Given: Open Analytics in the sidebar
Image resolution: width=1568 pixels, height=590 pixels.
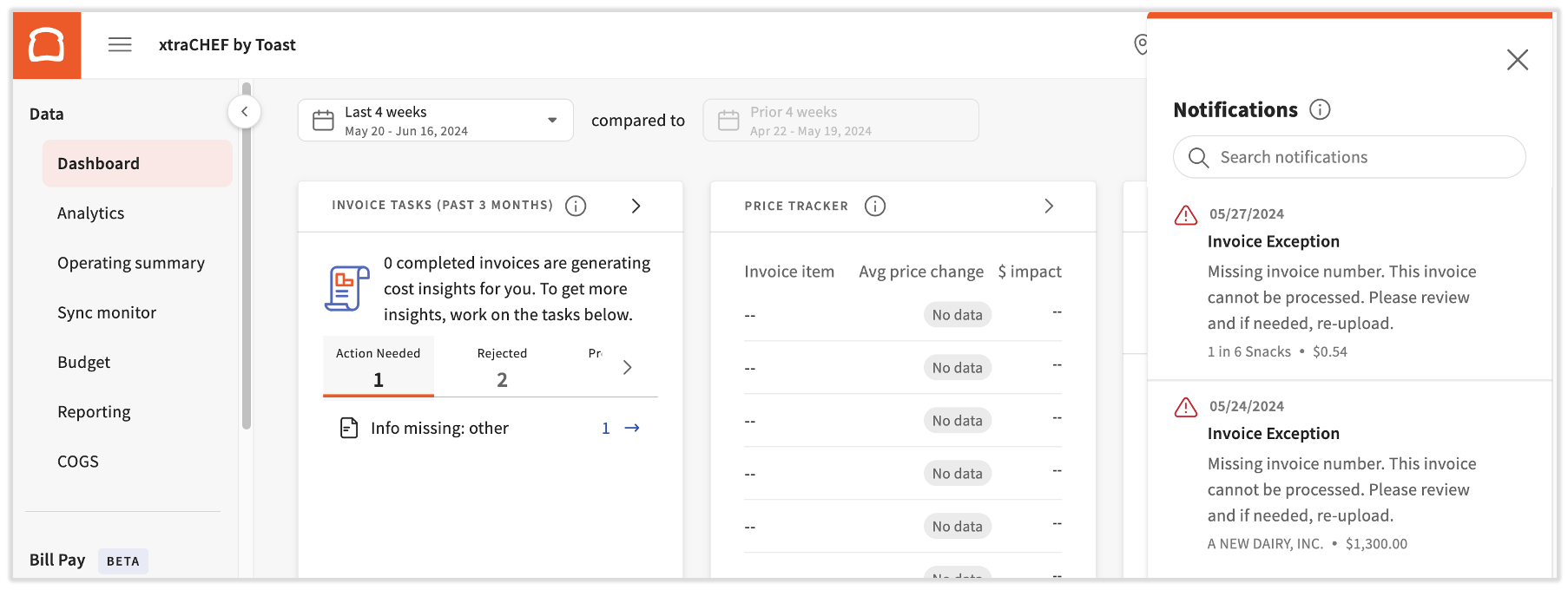Looking at the screenshot, I should (91, 213).
